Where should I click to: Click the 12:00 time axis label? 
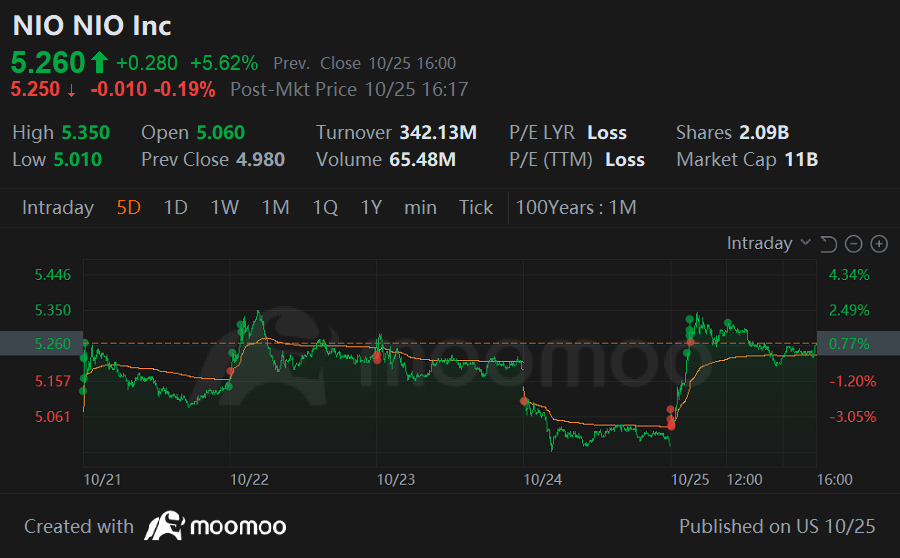point(744,479)
